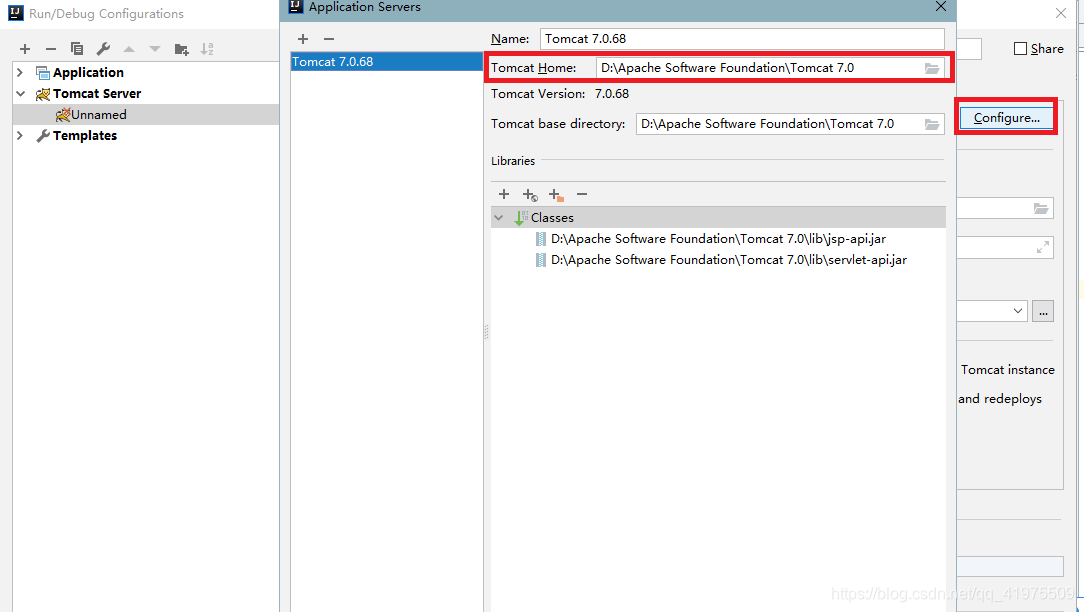This screenshot has width=1084, height=612.
Task: Click the ellipsis button beside dropdown
Action: click(x=1043, y=311)
